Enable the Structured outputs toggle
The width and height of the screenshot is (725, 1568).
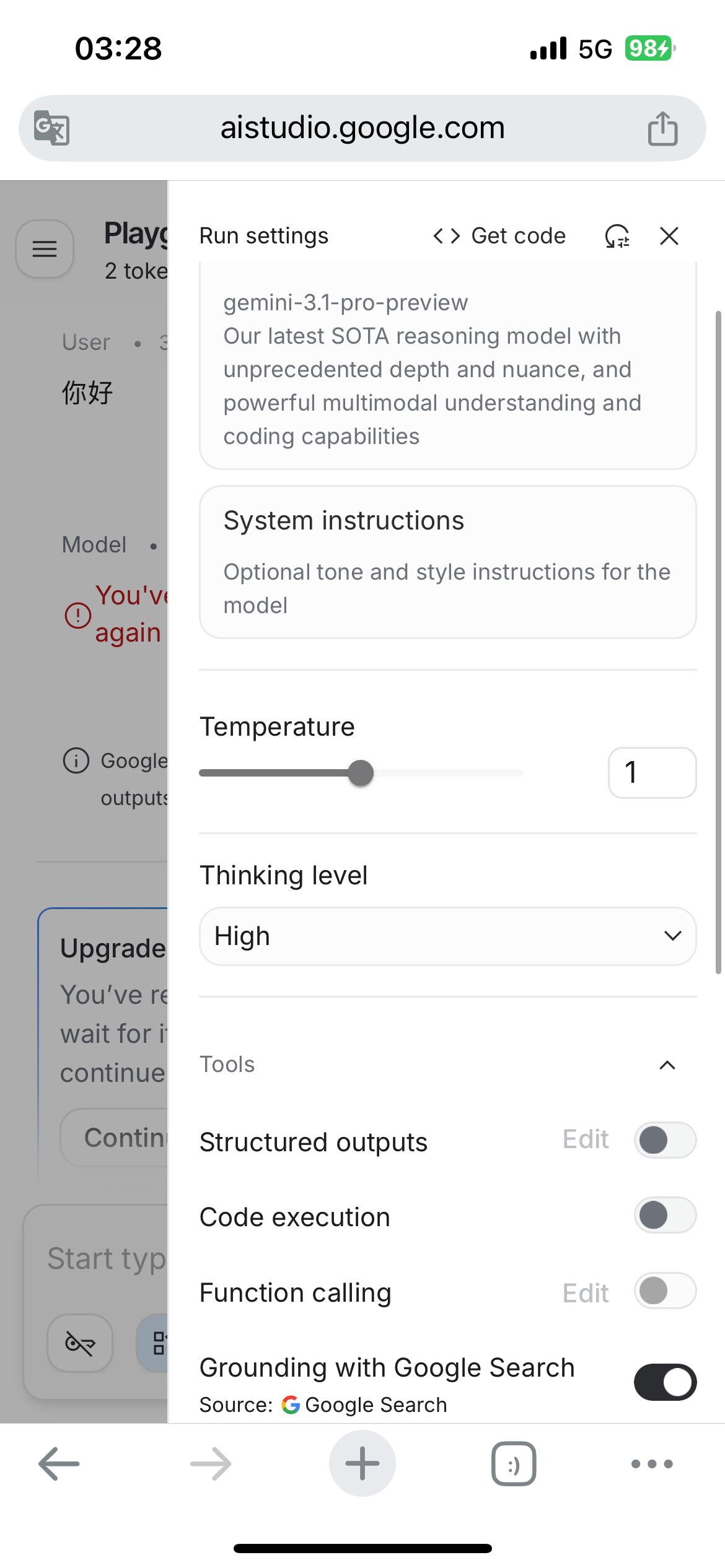665,1140
